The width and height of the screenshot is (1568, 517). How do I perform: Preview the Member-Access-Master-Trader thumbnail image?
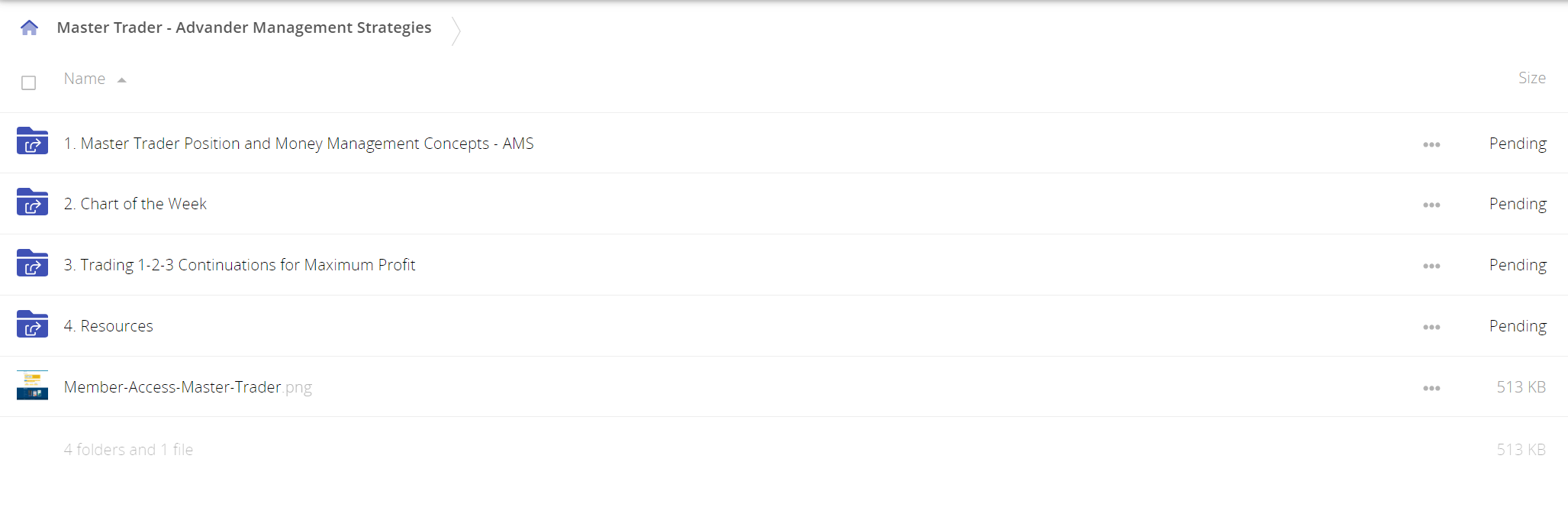coord(32,386)
